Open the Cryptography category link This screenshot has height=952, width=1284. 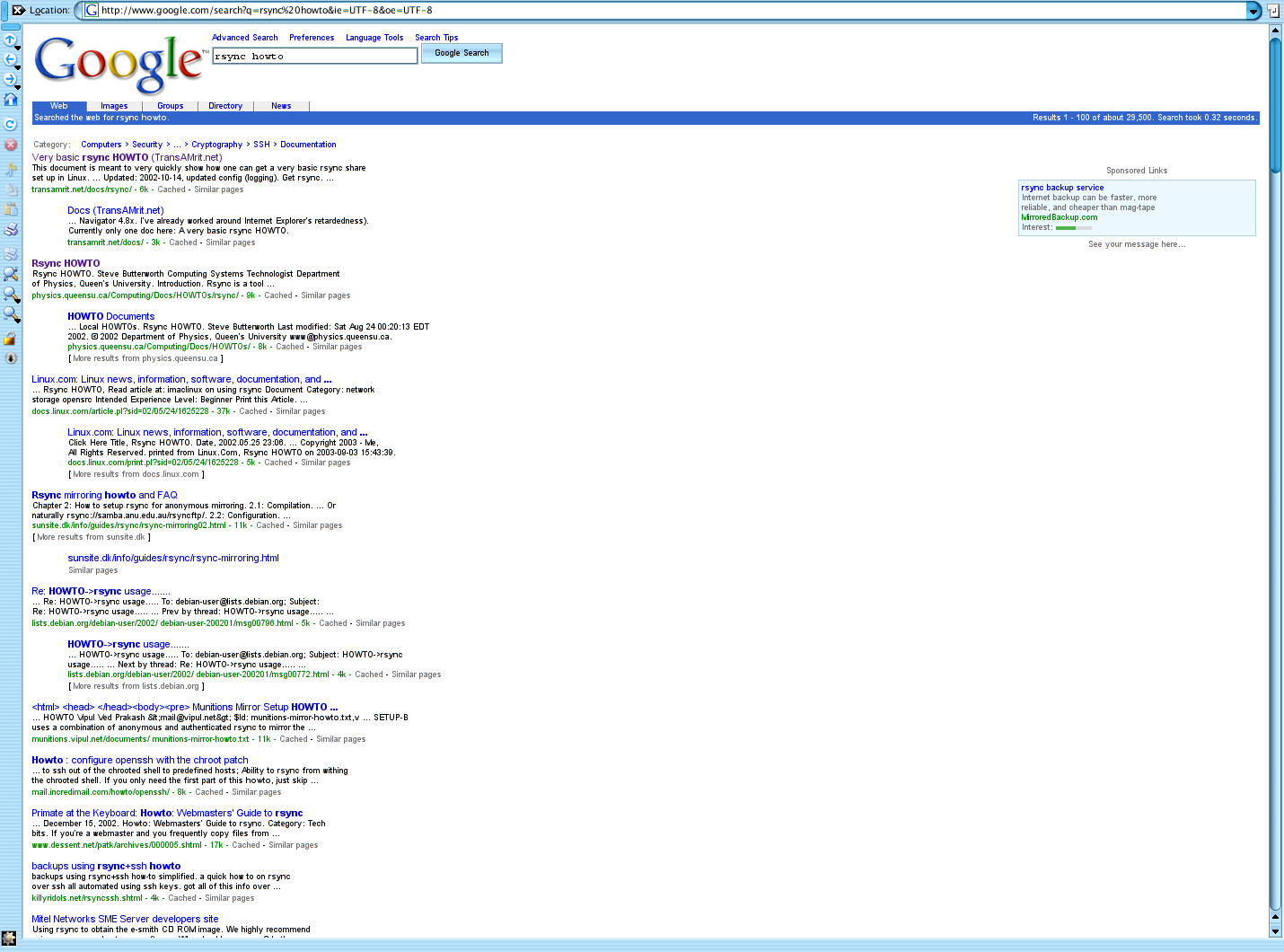(216, 145)
